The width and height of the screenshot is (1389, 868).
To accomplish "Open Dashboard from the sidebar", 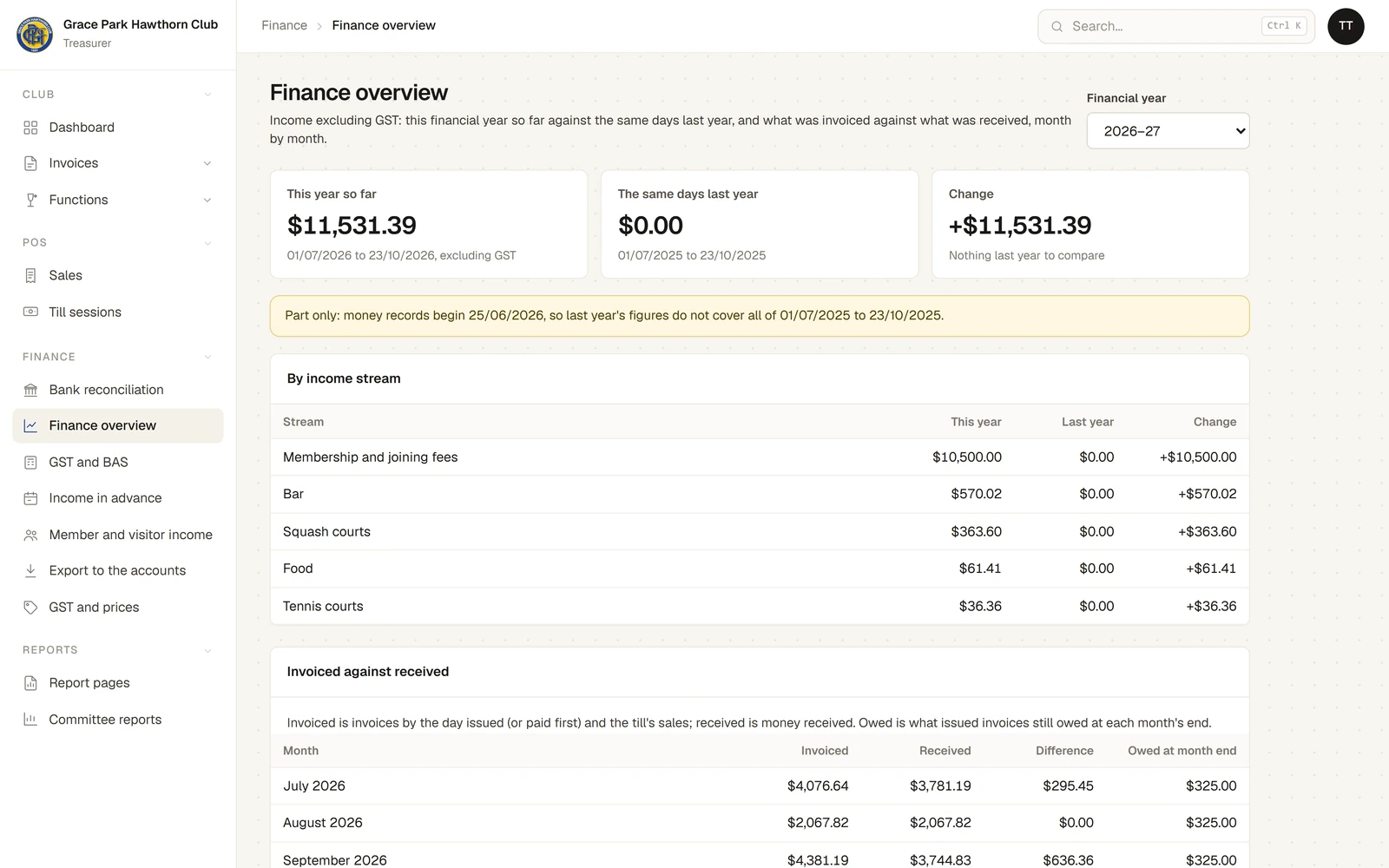I will point(118,128).
